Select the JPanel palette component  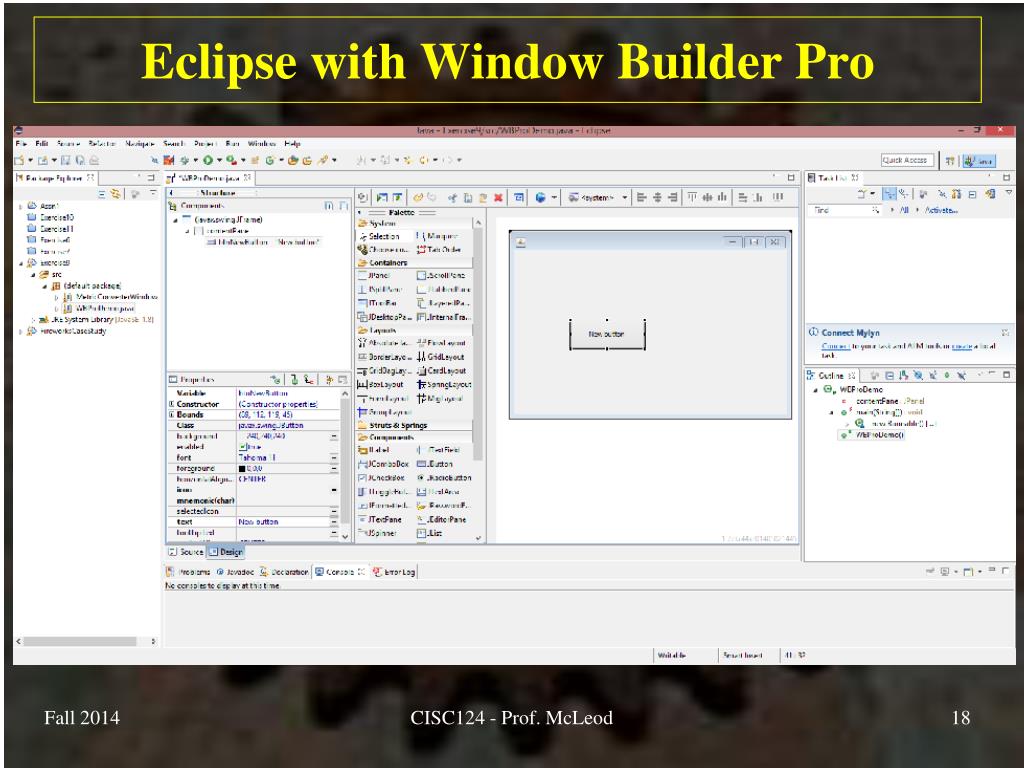point(374,276)
